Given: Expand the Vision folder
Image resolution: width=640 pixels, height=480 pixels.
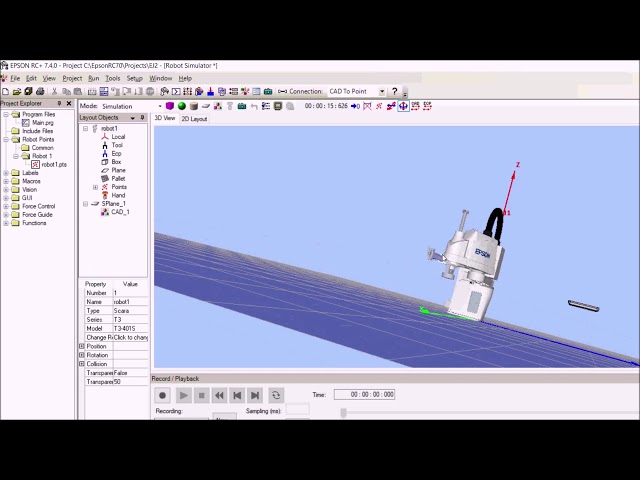Looking at the screenshot, I should tap(6, 190).
